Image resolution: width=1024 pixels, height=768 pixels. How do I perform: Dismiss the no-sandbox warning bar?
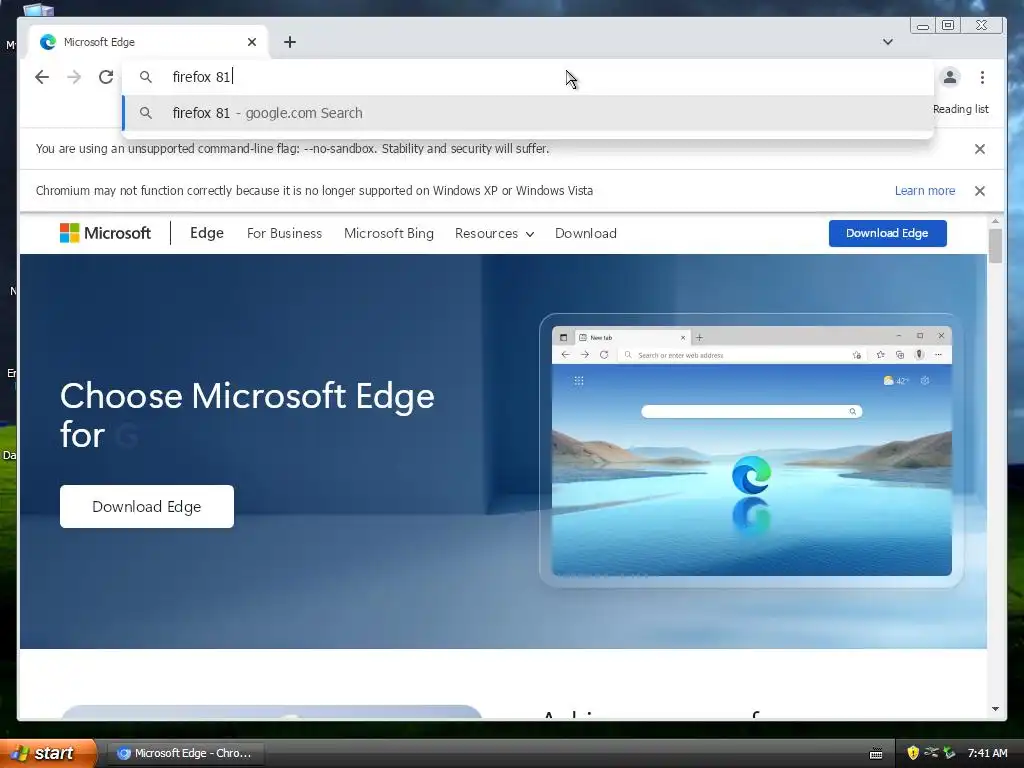pyautogui.click(x=980, y=149)
